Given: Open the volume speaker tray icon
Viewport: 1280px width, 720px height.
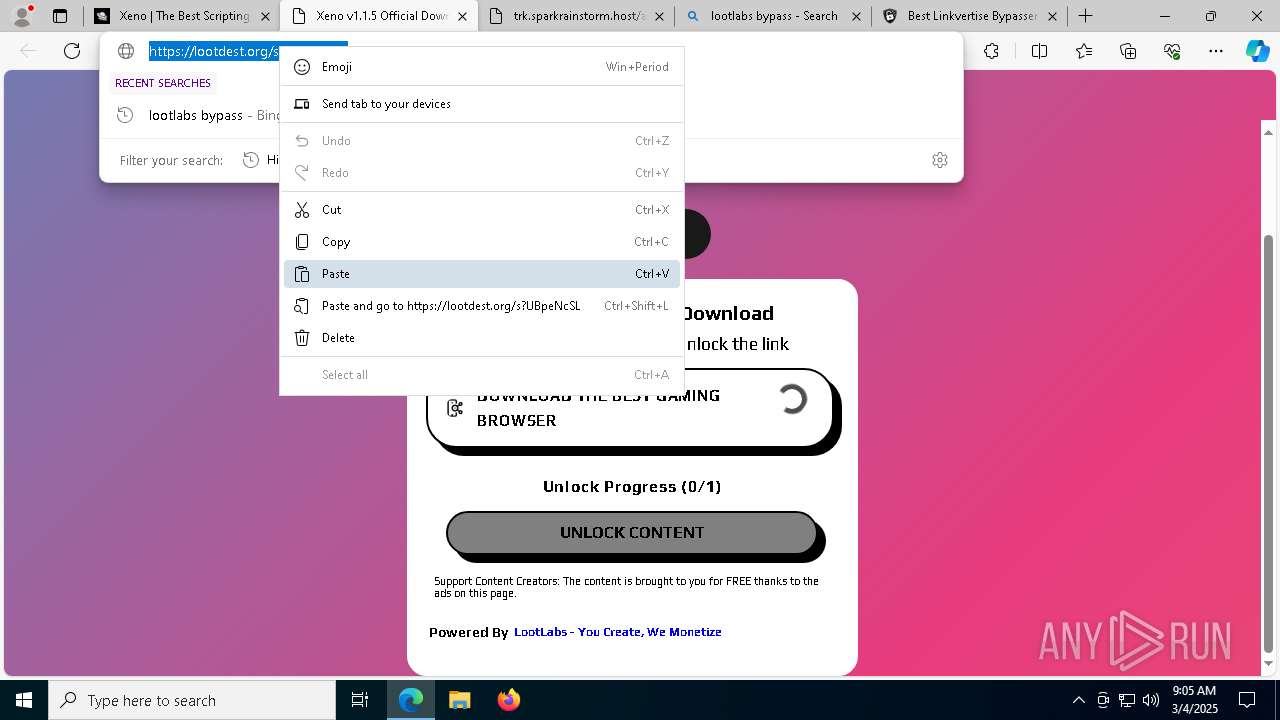Looking at the screenshot, I should tap(1150, 700).
